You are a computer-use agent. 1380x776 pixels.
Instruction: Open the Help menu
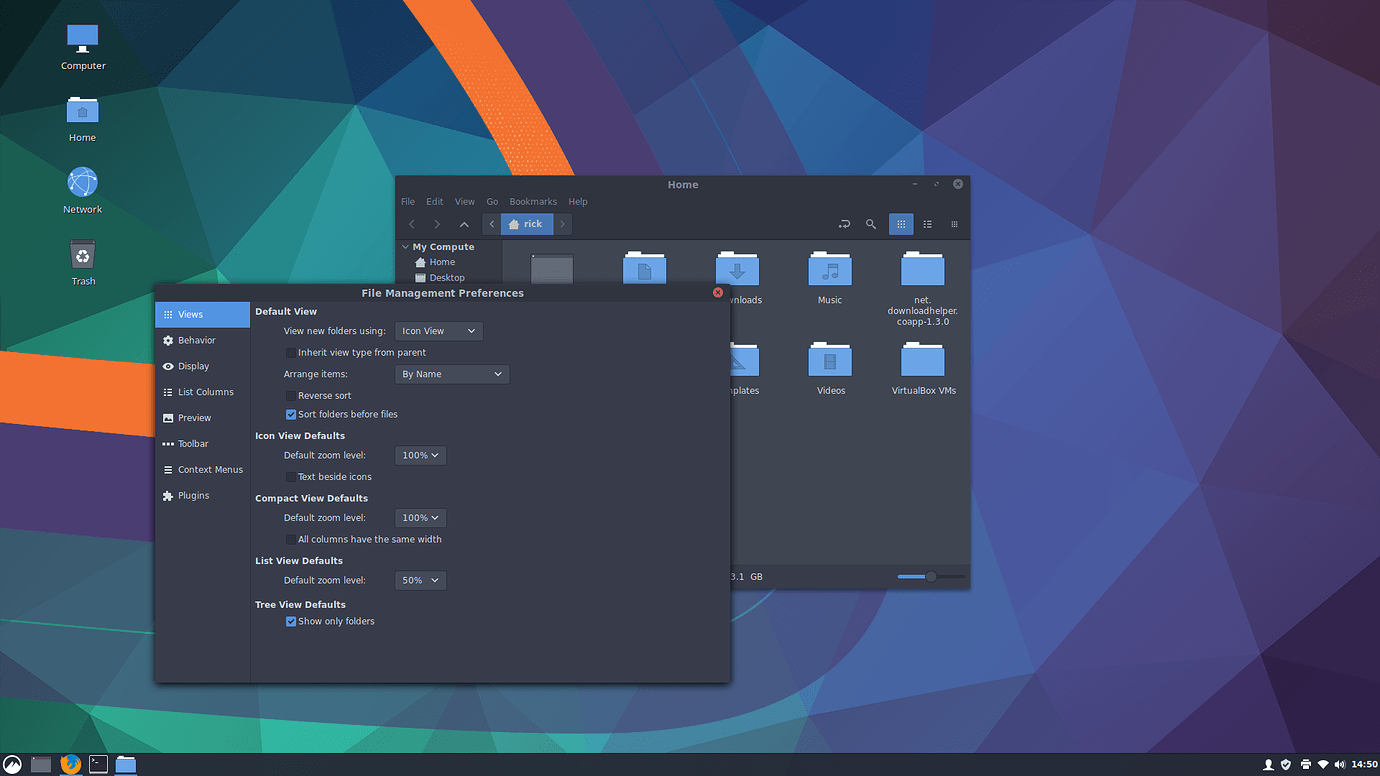(578, 202)
